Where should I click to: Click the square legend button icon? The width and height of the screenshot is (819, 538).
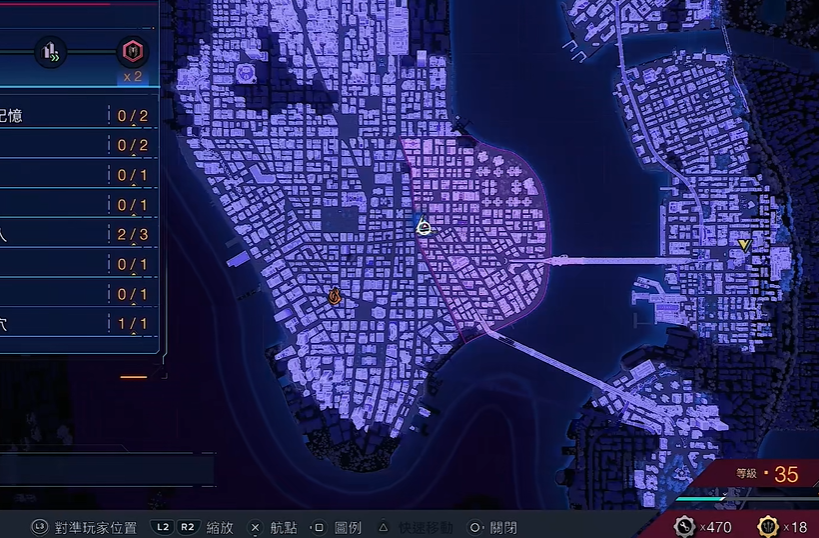[x=319, y=528]
